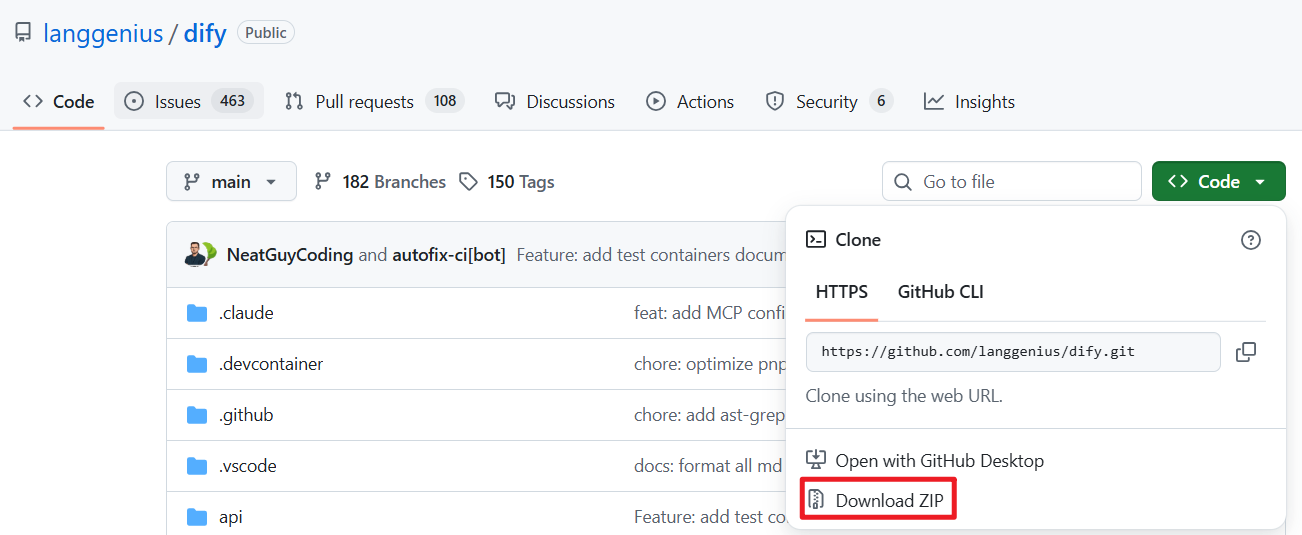Screen dimensions: 1302x535
Task: Open the 'feat: add MCP confi' commit message
Action: [710, 313]
